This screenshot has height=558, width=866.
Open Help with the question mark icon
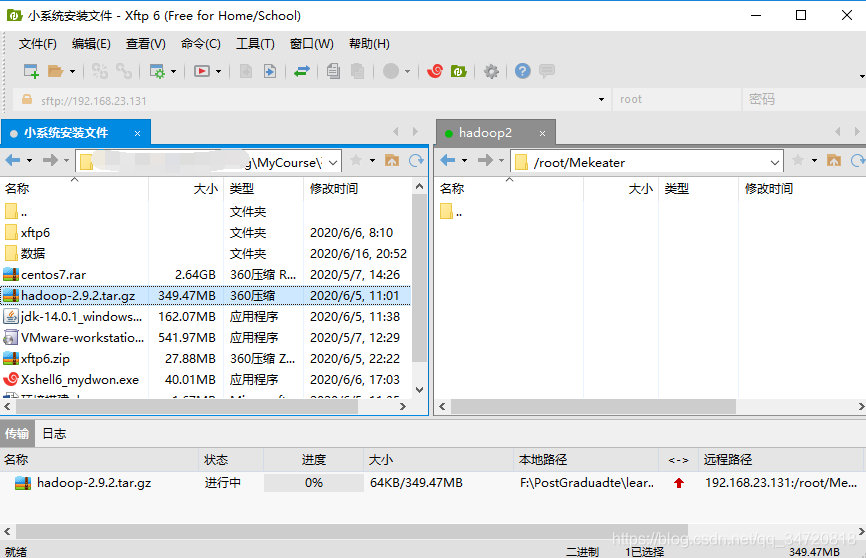[522, 71]
